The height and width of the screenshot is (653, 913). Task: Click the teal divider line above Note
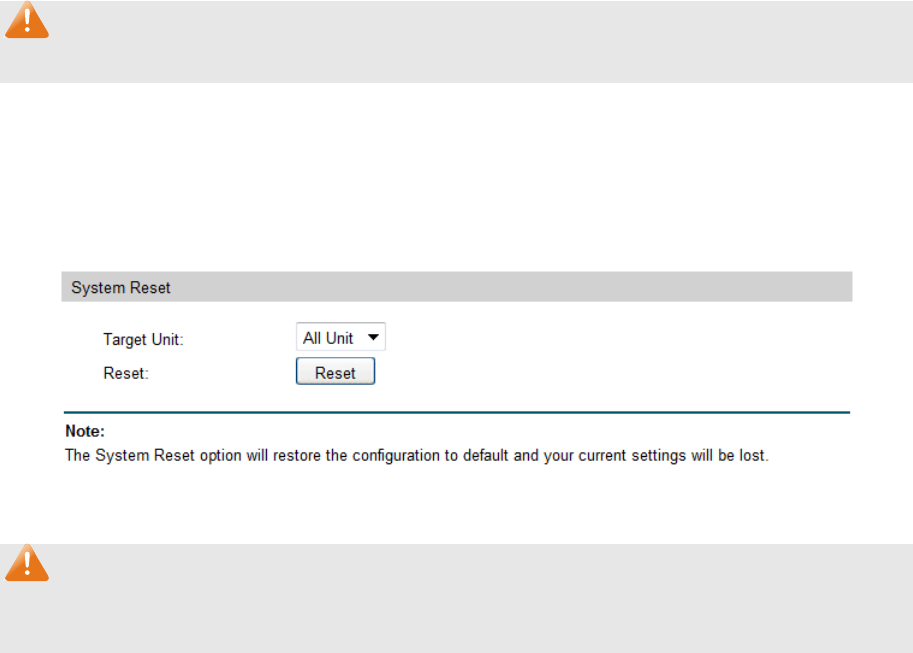[456, 412]
